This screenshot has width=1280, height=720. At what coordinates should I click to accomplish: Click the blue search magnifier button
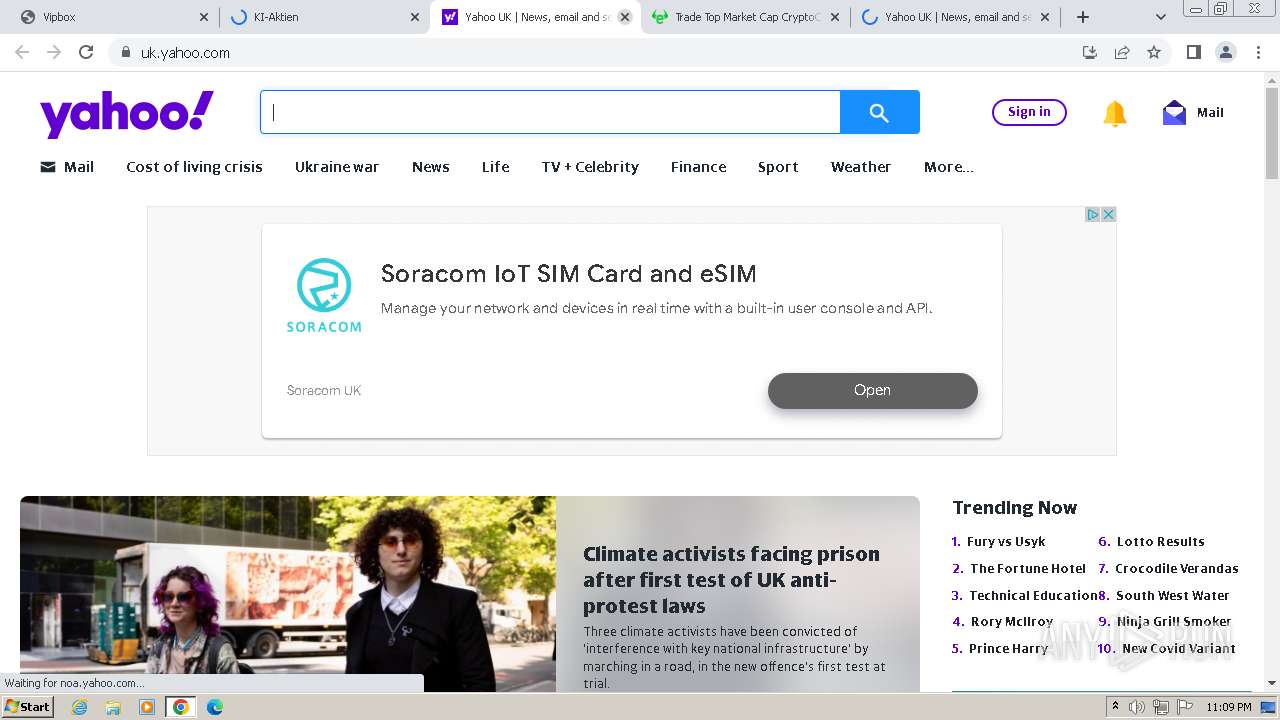[x=879, y=112]
